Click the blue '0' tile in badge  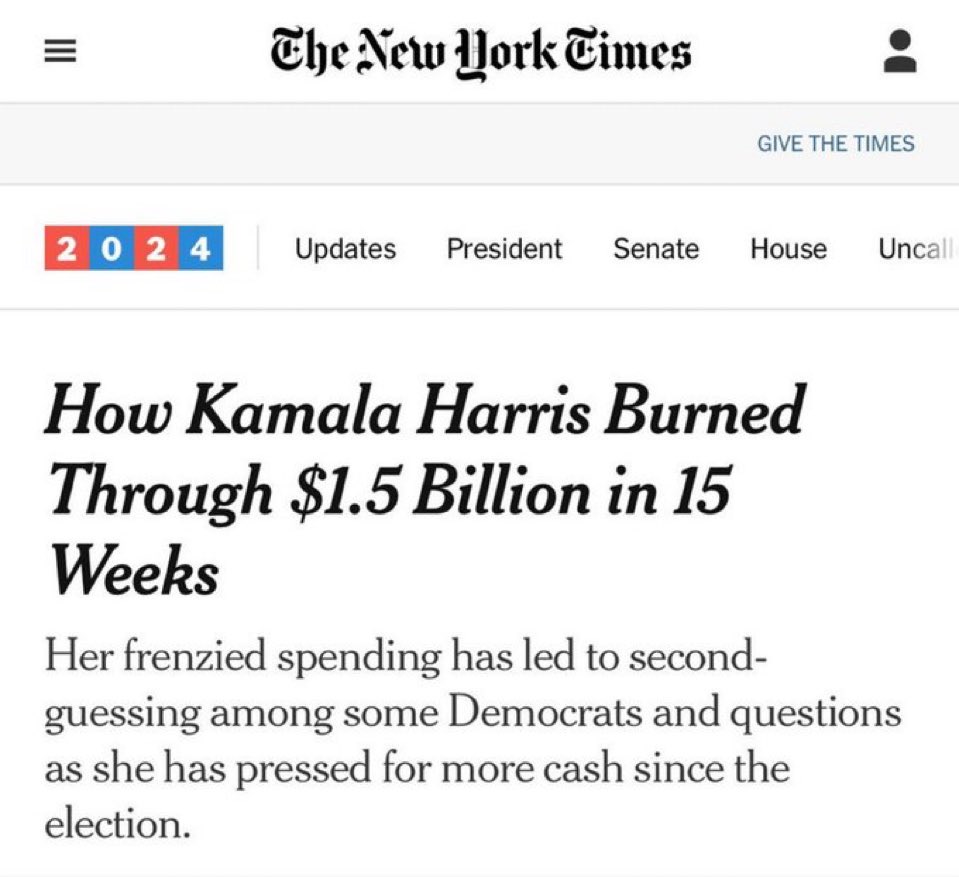[111, 248]
